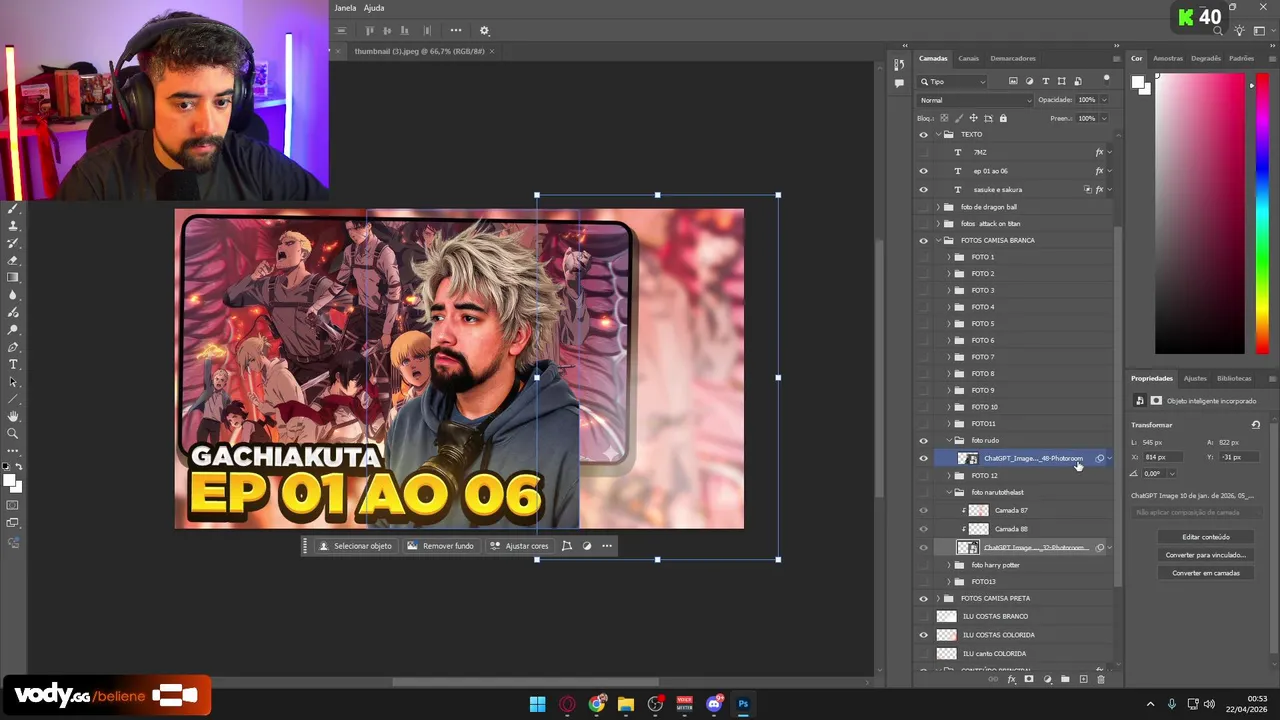Hide the 'foto rudo' group
The width and height of the screenshot is (1280, 720).
pos(923,440)
